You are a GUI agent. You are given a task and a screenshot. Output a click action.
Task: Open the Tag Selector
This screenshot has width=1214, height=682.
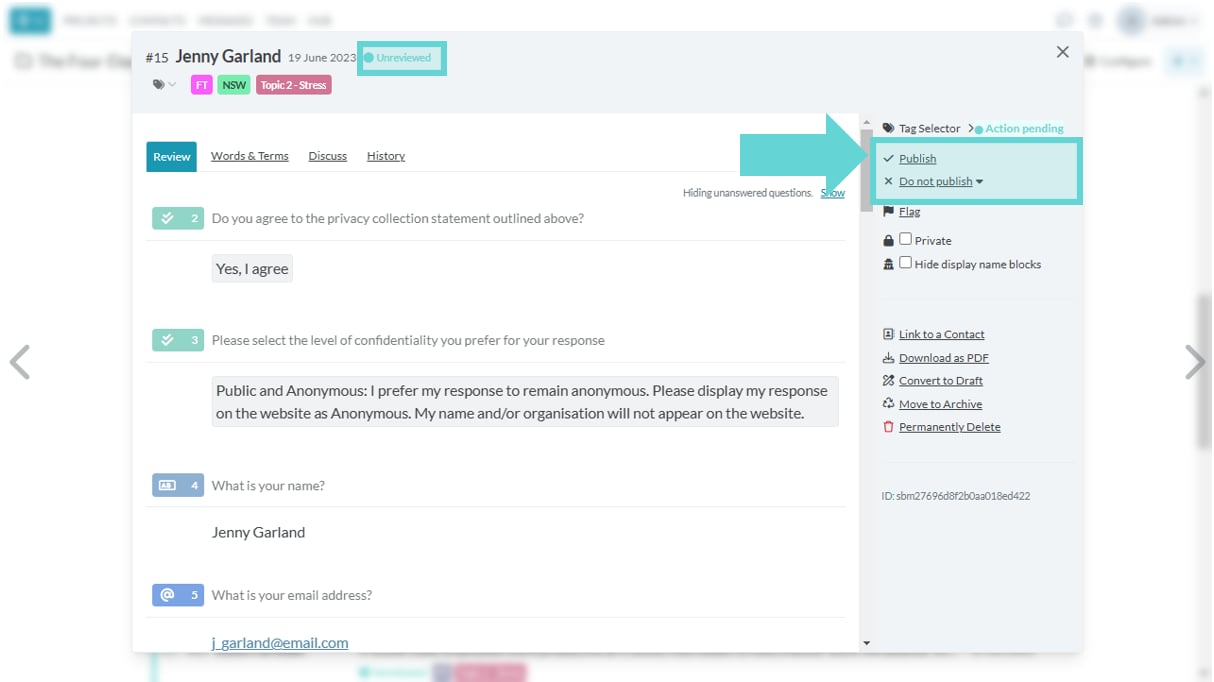[x=929, y=129]
